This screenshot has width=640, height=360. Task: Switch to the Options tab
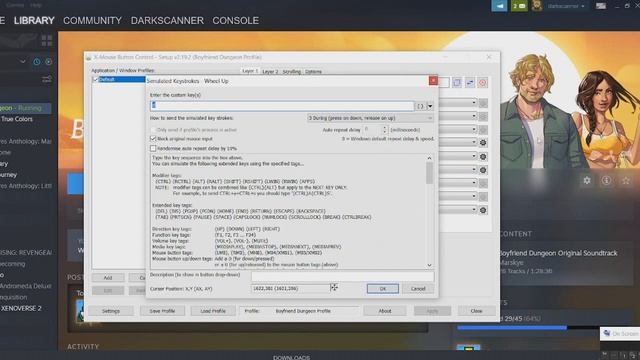313,71
